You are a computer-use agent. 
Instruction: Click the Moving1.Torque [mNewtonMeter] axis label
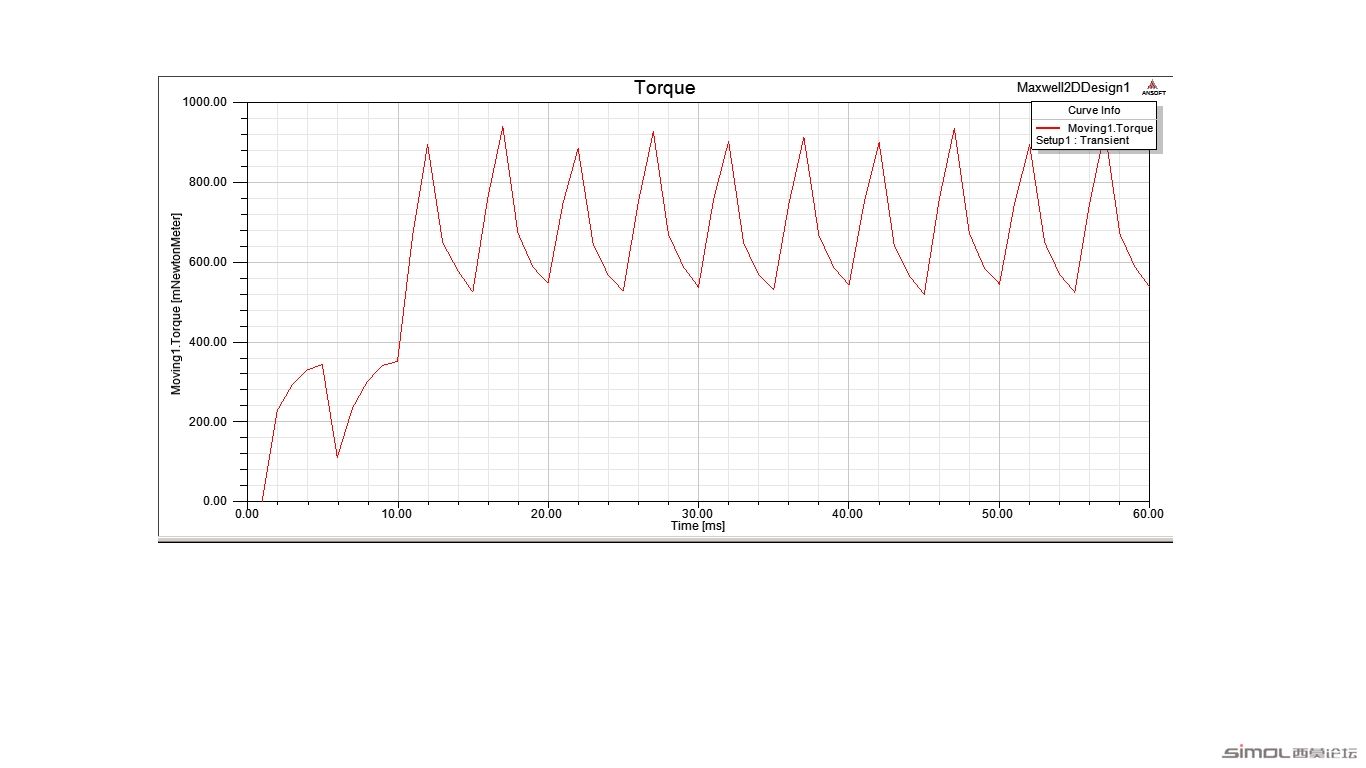point(176,303)
